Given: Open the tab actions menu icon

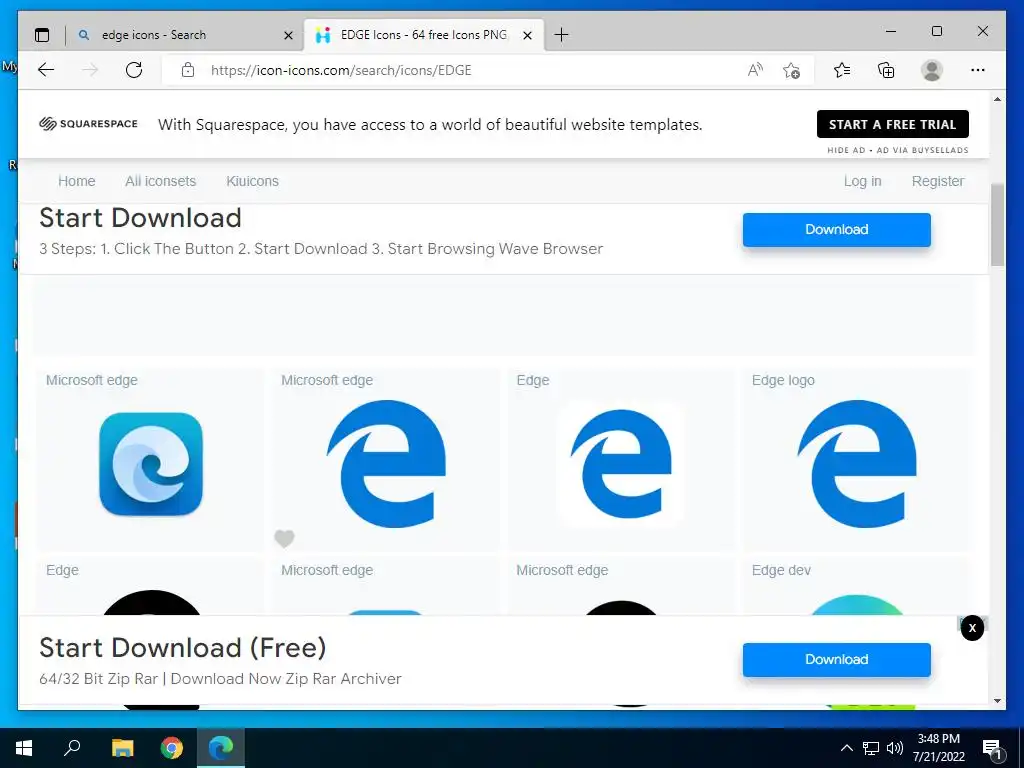Looking at the screenshot, I should (42, 35).
